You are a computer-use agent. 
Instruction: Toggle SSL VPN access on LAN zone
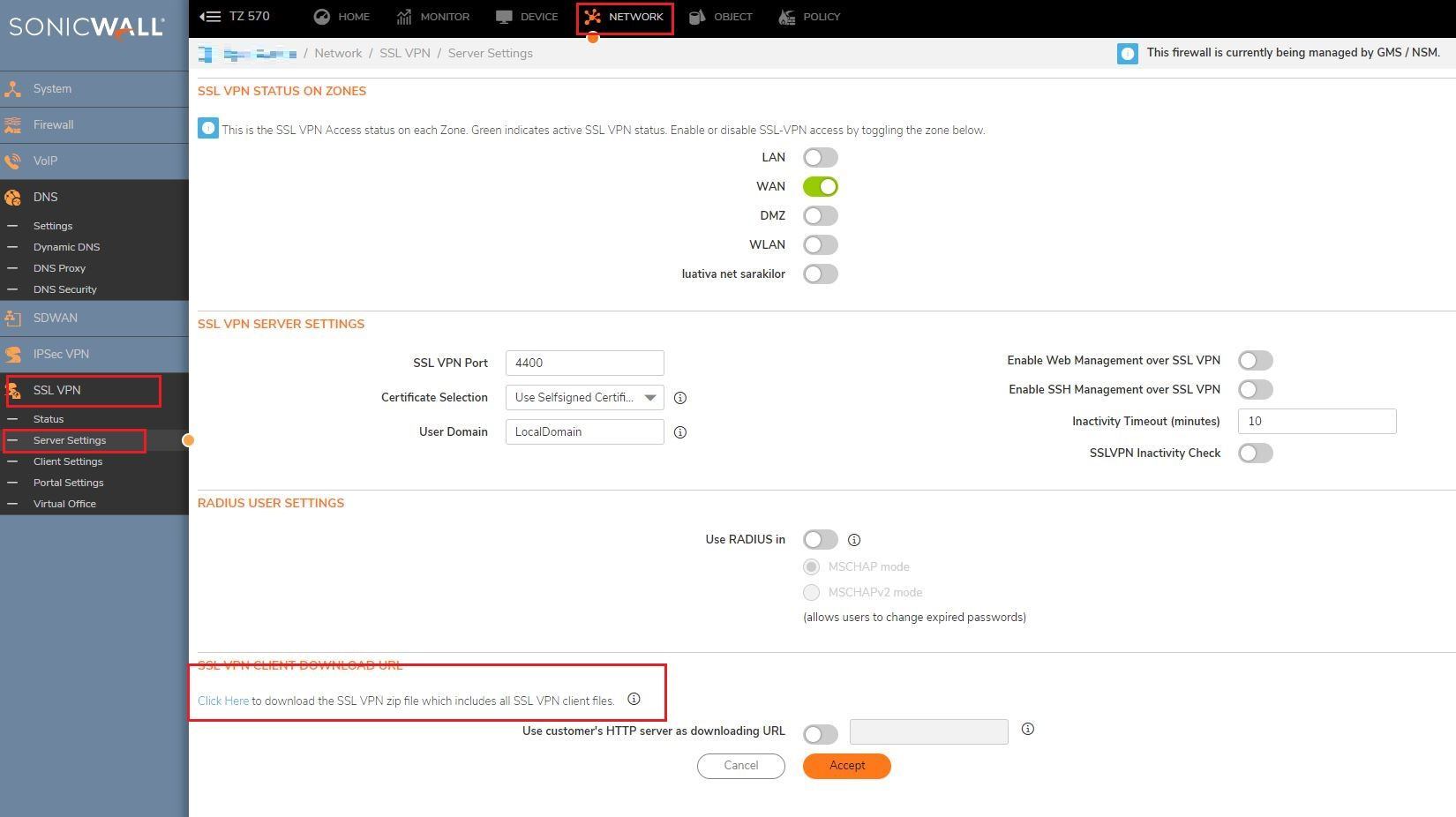click(x=821, y=158)
